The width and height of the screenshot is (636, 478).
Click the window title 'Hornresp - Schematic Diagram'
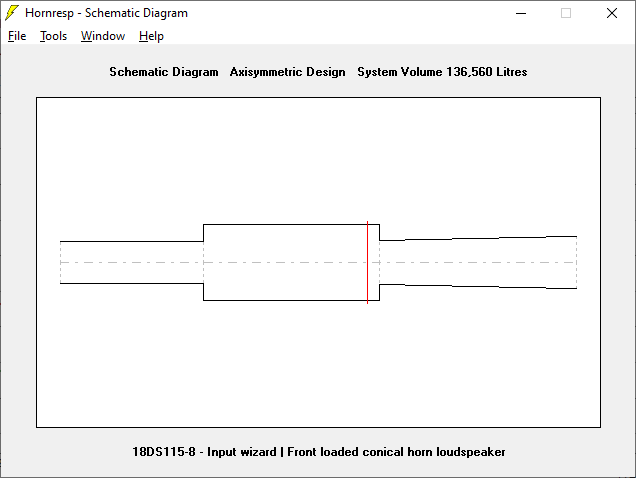pos(106,13)
